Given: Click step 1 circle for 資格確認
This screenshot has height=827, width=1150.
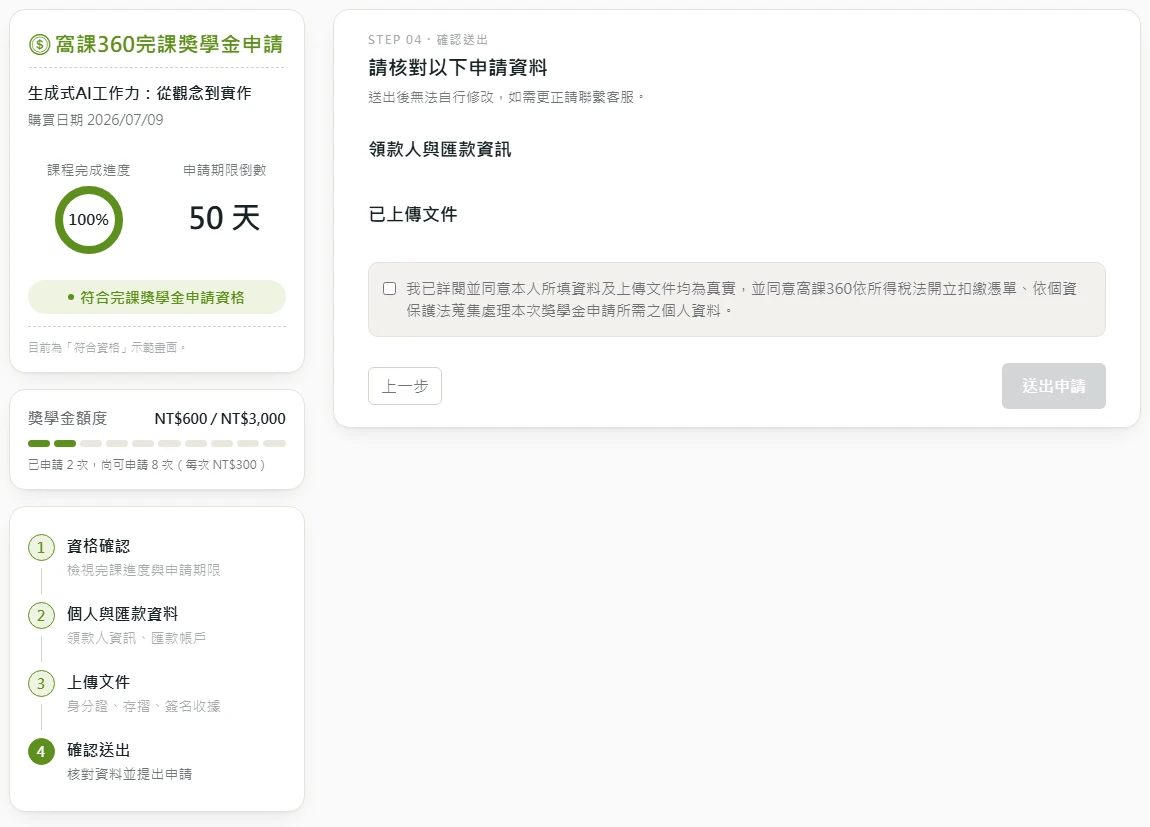Looking at the screenshot, I should pyautogui.click(x=41, y=547).
